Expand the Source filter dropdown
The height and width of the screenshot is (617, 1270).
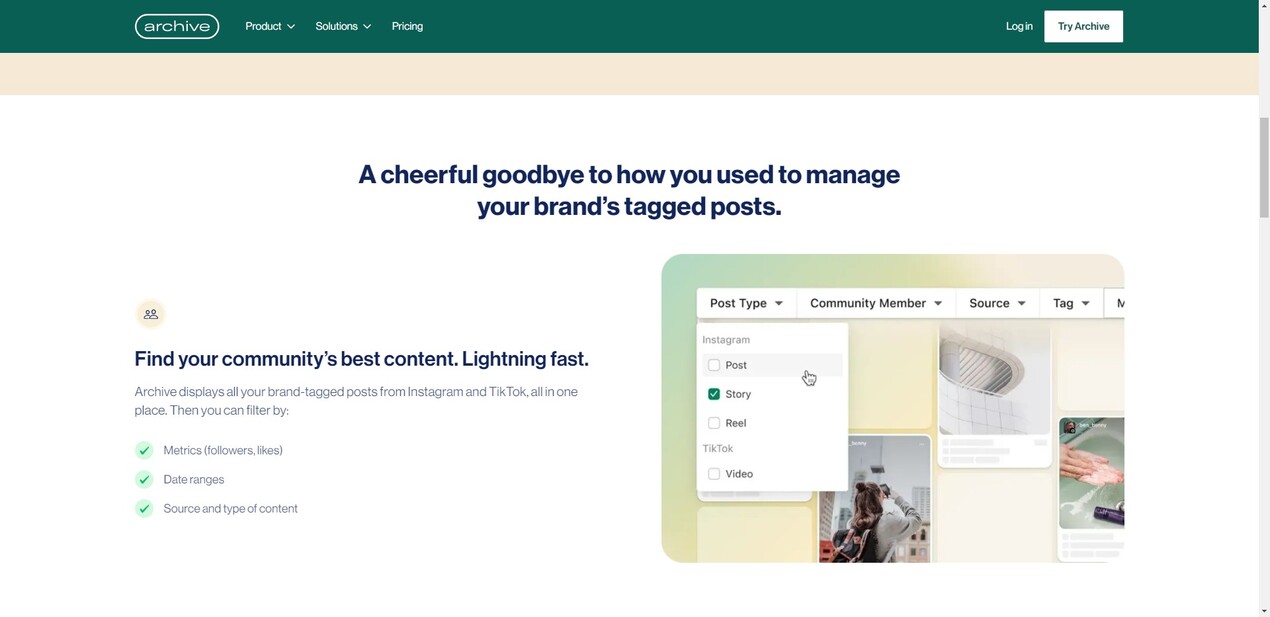tap(997, 303)
